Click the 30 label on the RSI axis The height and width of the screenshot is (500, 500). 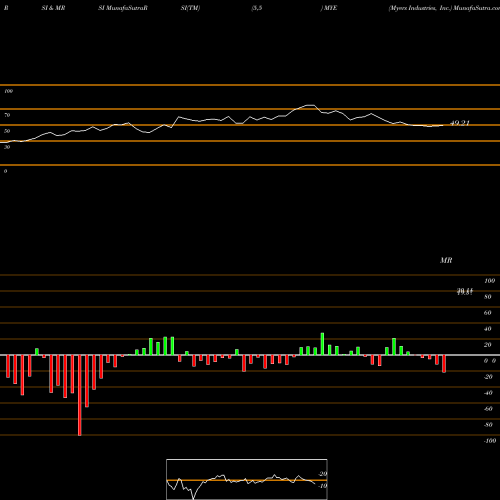point(7,147)
